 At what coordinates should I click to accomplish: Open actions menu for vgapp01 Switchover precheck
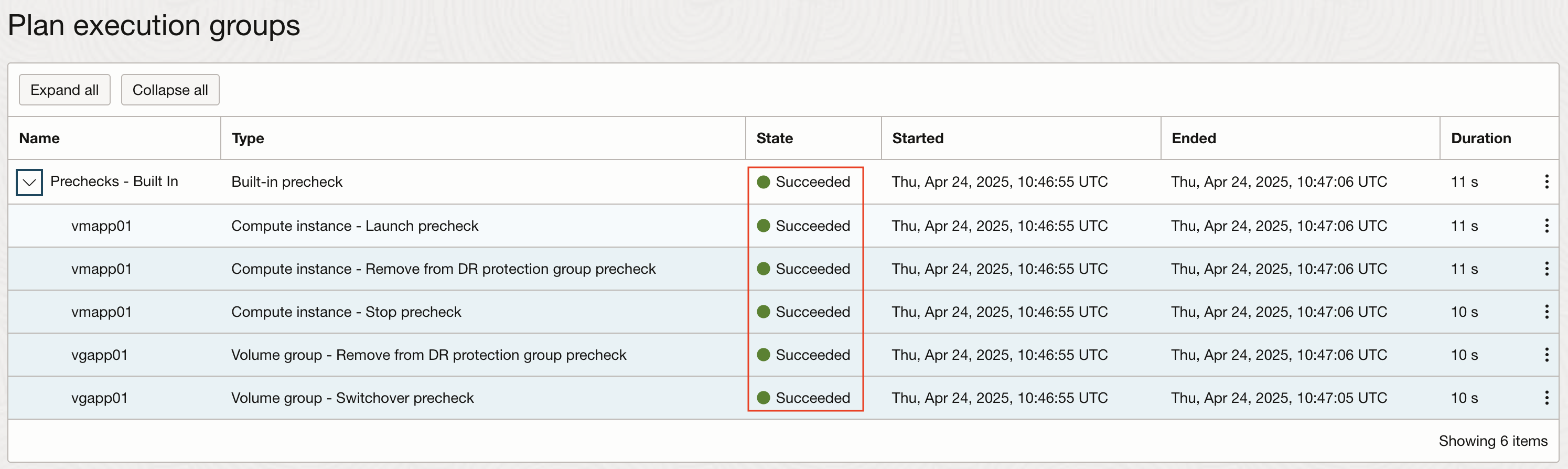(1546, 398)
